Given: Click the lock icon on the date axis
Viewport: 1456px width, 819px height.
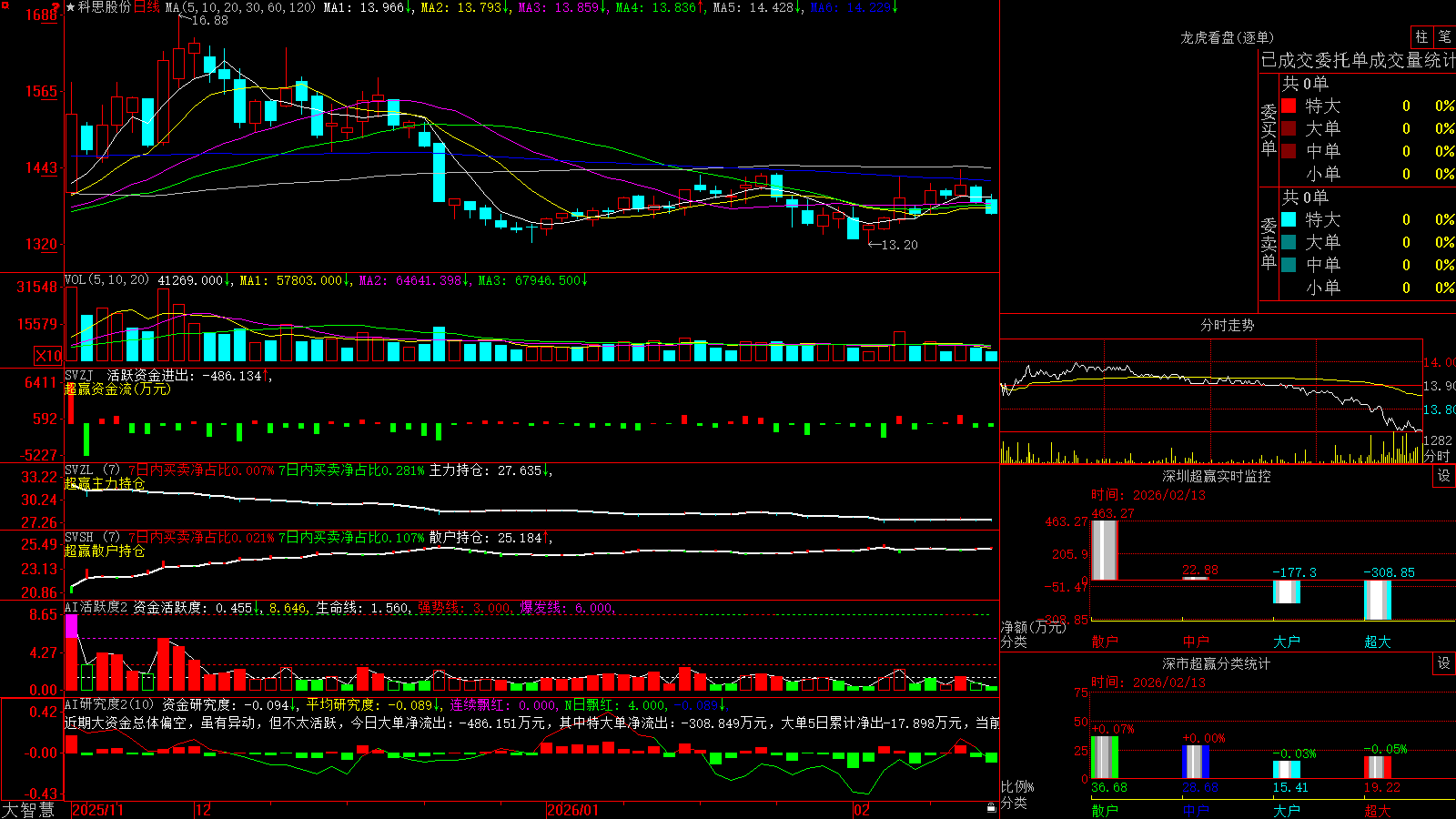Looking at the screenshot, I should point(992,808).
